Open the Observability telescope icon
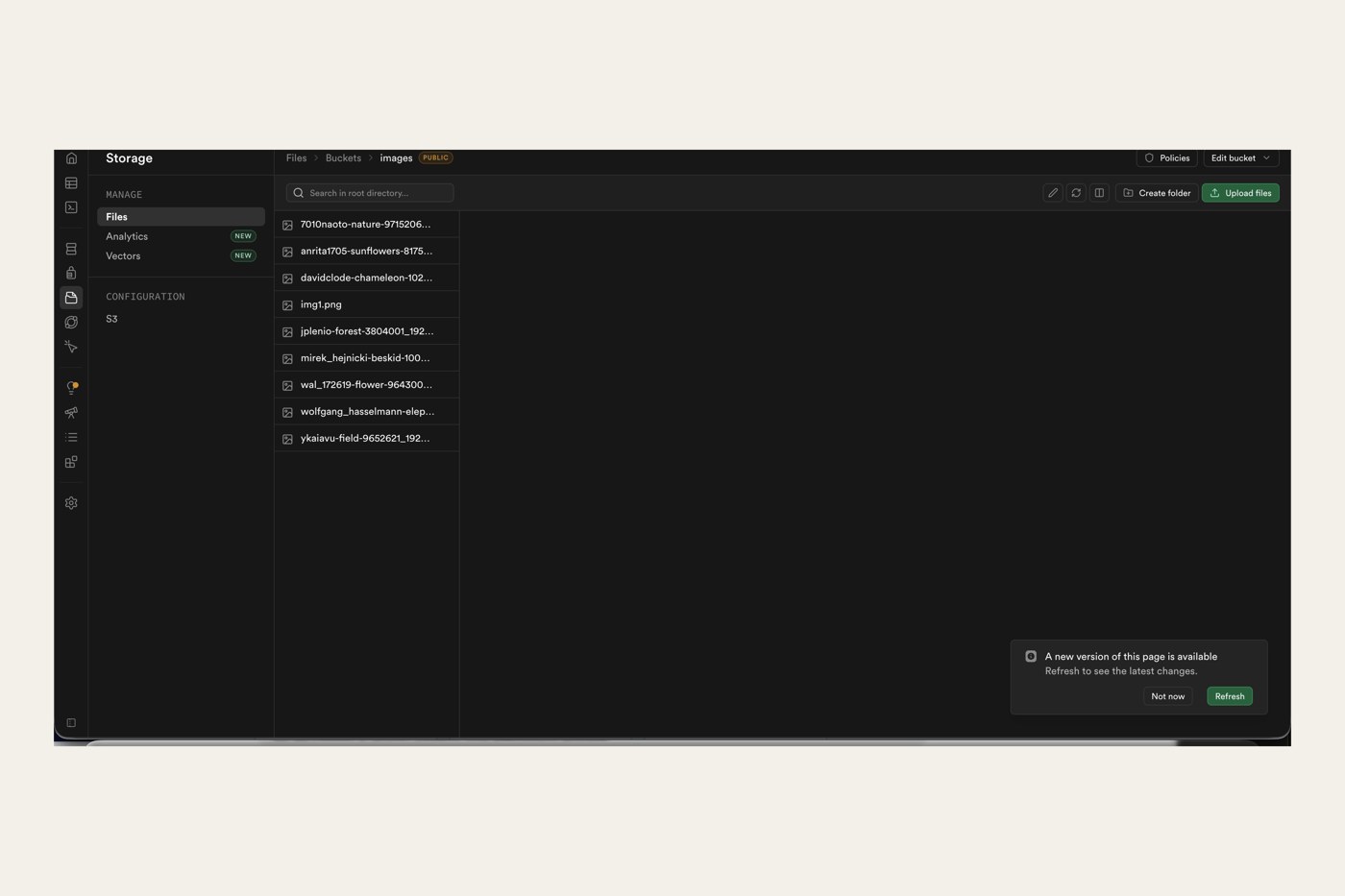1345x896 pixels. 71,412
